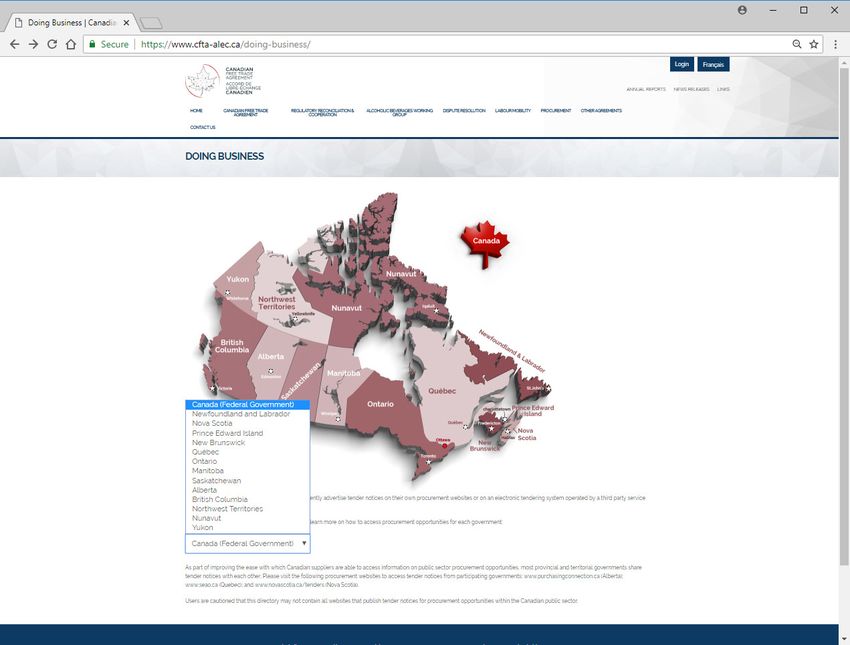Click the scrollbar down arrow
The height and width of the screenshot is (645, 850).
coord(844,640)
